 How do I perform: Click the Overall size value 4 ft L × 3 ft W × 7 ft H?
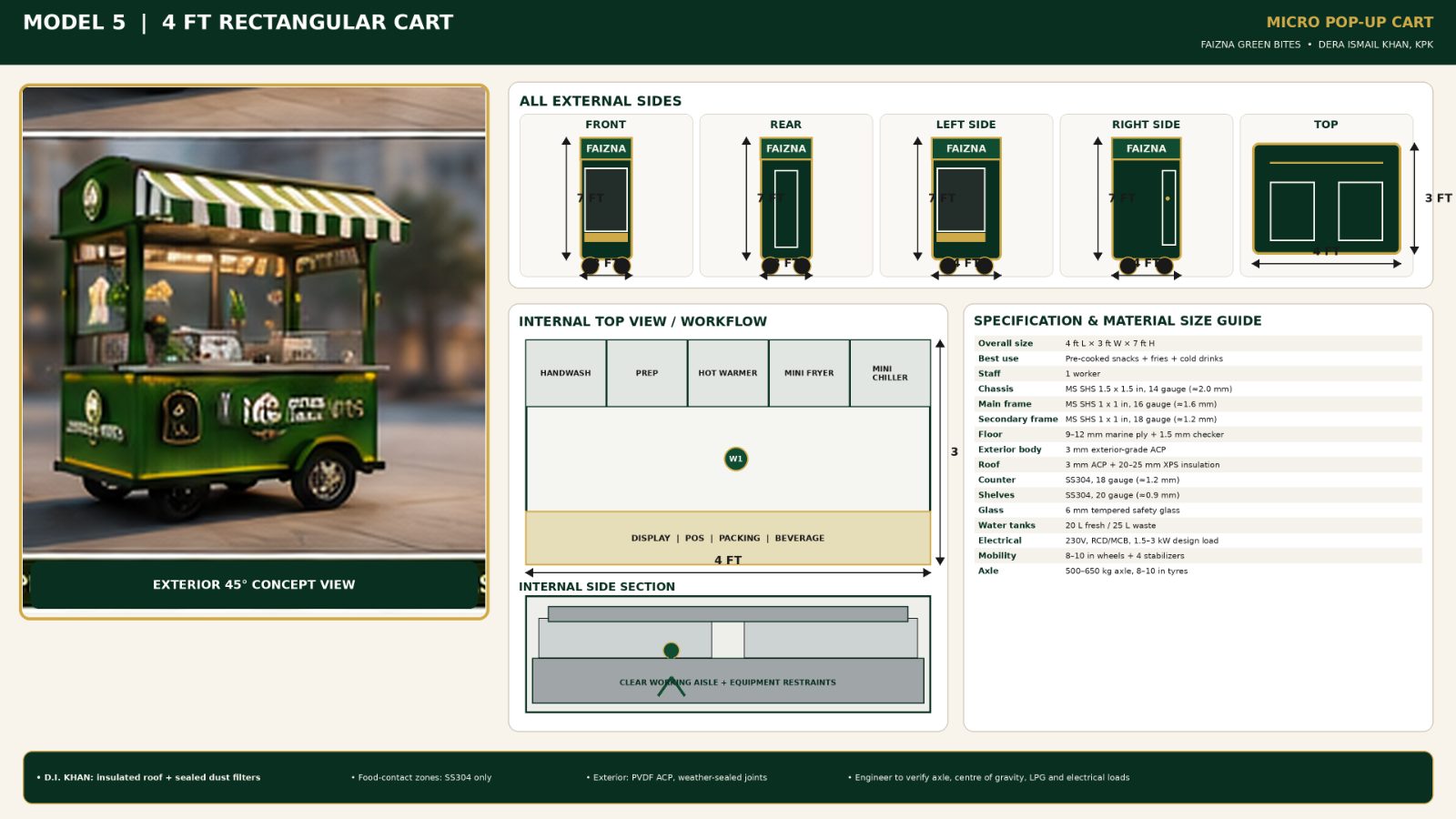(x=1110, y=343)
